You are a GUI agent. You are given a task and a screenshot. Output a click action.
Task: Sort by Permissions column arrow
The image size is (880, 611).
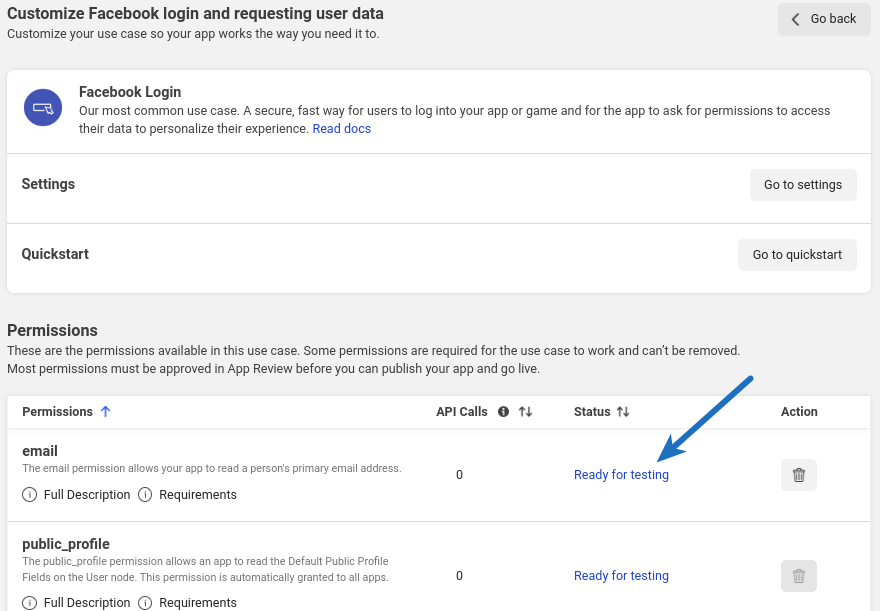(x=106, y=411)
